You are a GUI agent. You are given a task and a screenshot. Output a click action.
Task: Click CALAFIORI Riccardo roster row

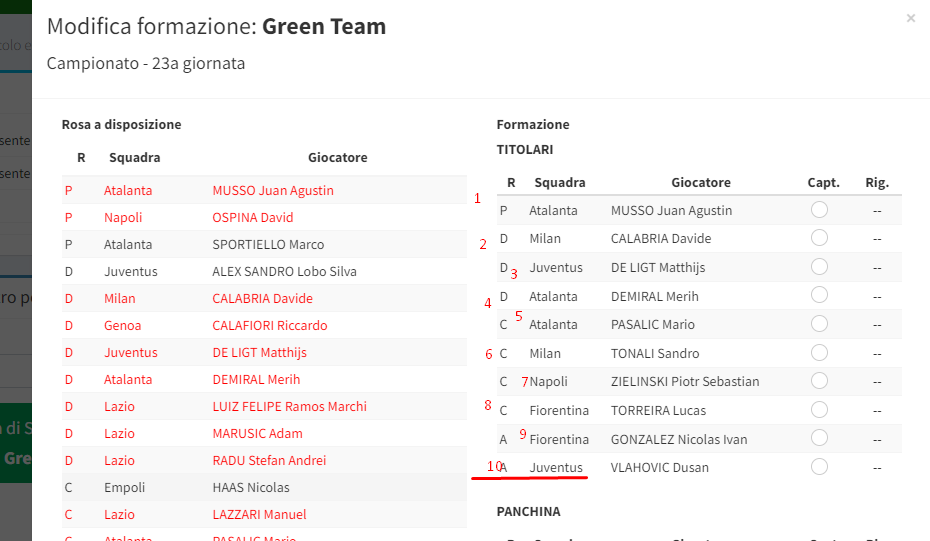(x=269, y=325)
